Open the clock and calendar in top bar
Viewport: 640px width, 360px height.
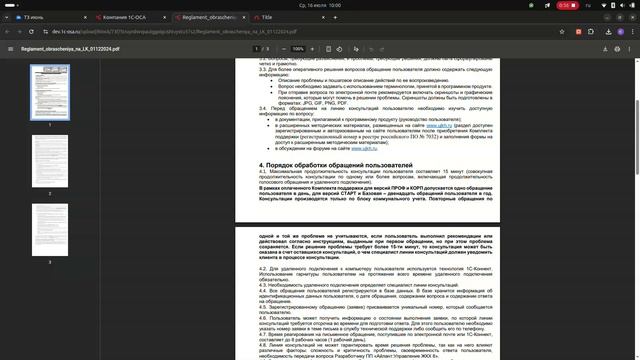tap(320, 5)
